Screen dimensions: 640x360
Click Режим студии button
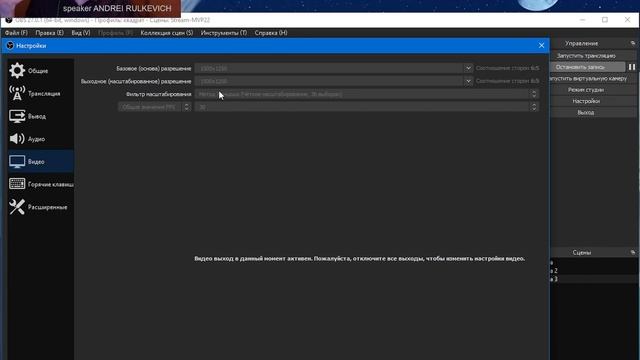point(586,90)
